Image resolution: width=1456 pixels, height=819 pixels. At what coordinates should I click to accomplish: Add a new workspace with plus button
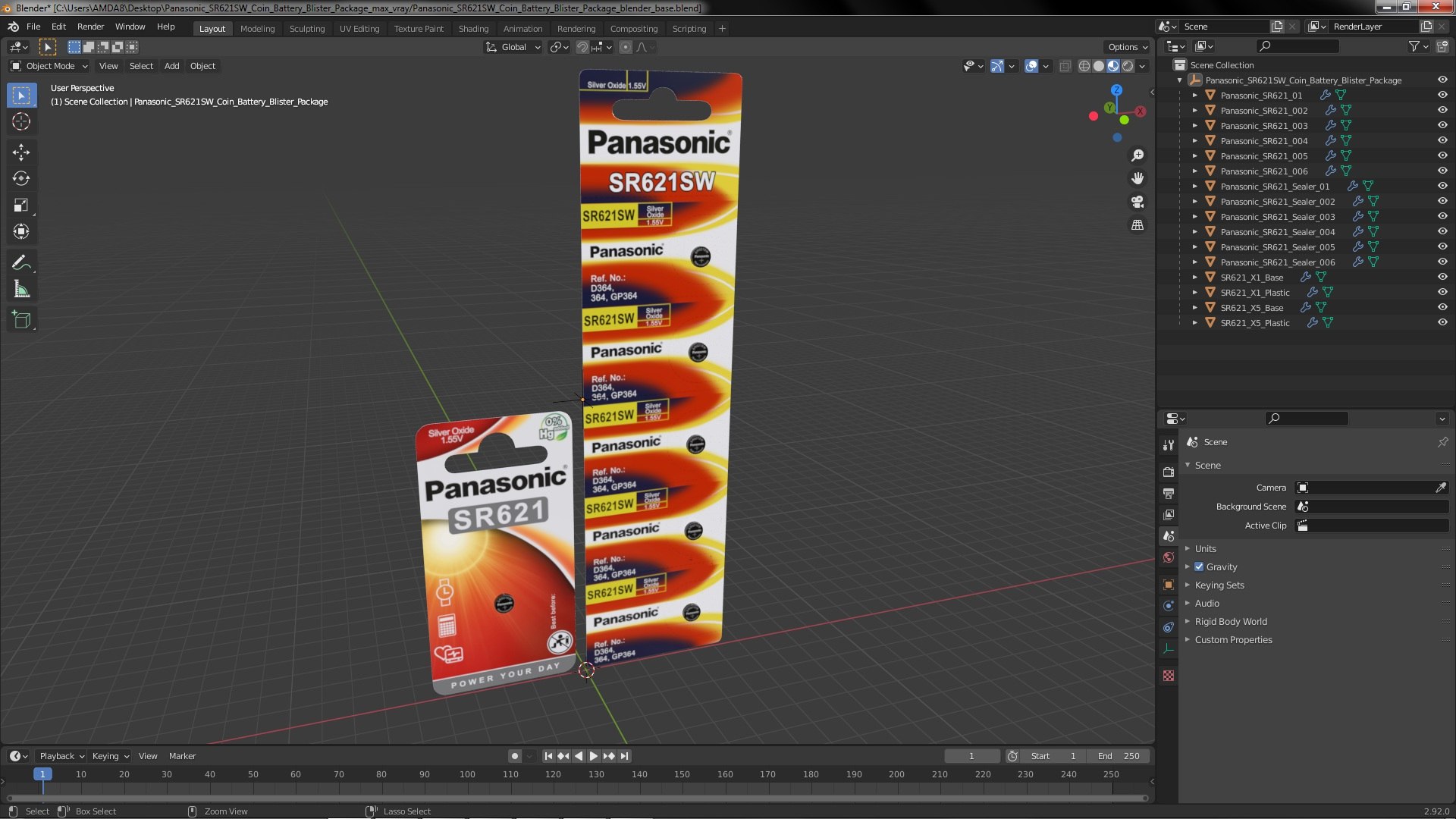(722, 29)
